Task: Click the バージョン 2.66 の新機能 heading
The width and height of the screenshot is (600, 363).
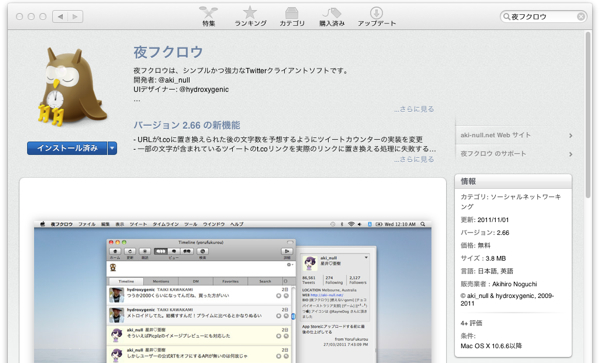Action: tap(187, 125)
